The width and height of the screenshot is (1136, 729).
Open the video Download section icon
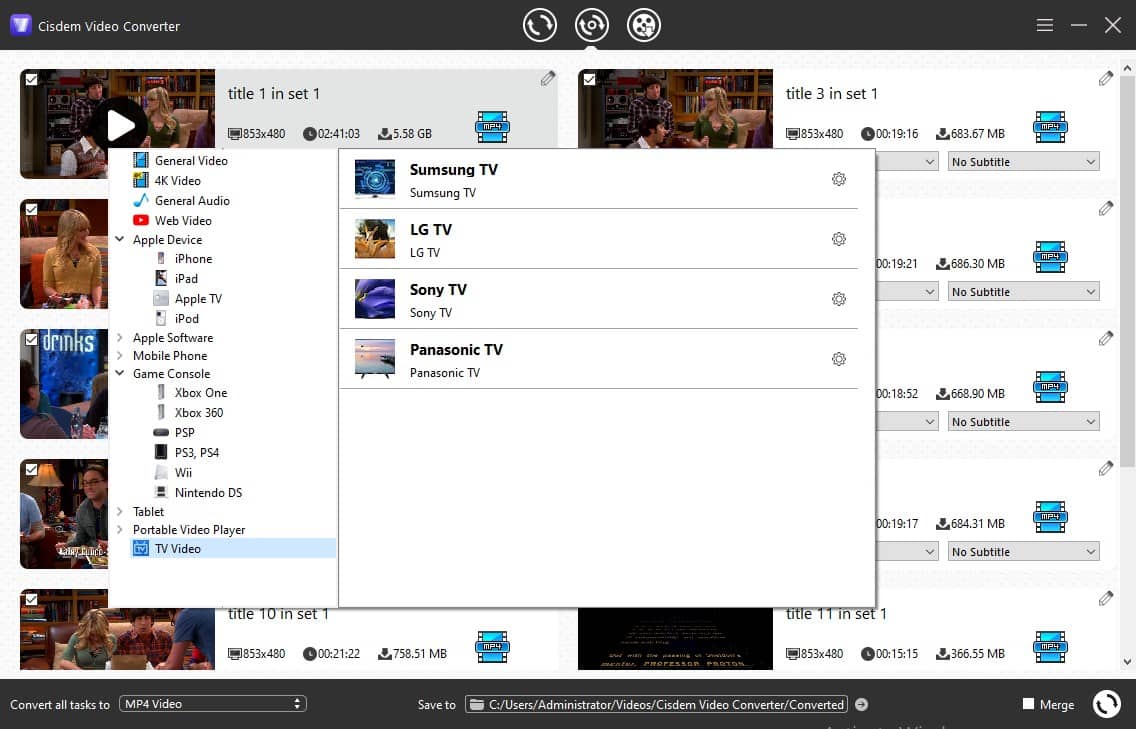pyautogui.click(x=644, y=24)
